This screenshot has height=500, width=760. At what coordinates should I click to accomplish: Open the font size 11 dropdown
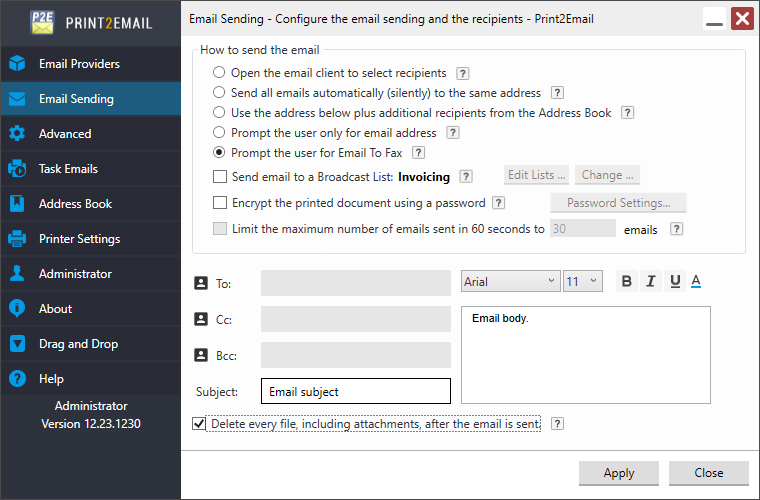pos(583,281)
